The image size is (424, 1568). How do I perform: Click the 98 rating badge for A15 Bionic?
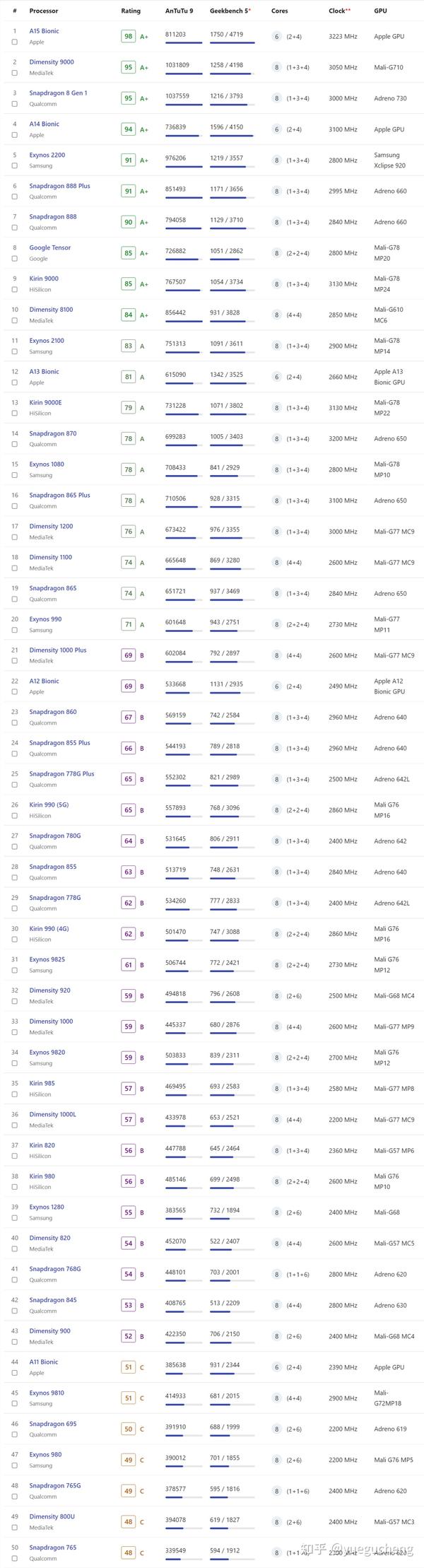tap(128, 36)
